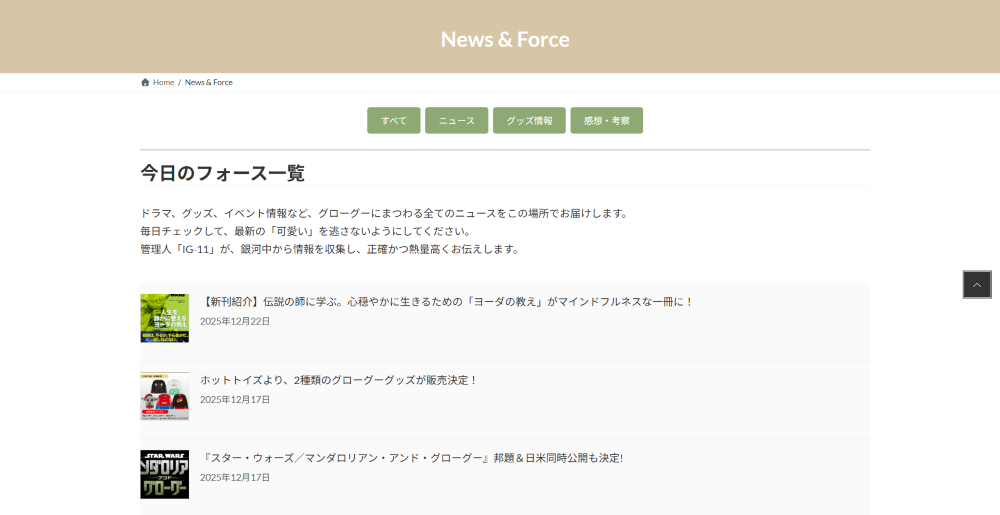
Task: Click the date under the ホットトイズ article
Action: [235, 399]
